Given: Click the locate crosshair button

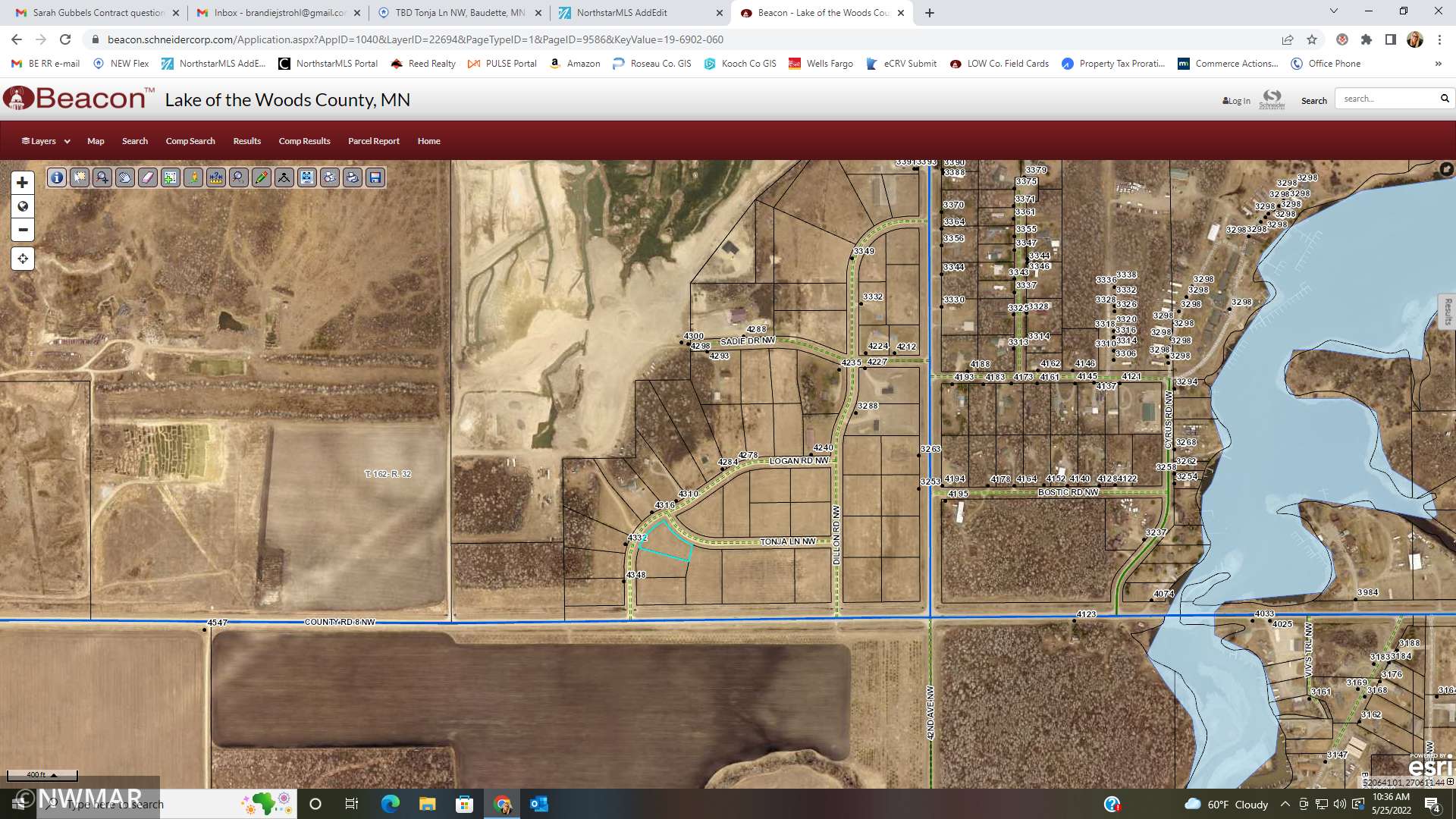Looking at the screenshot, I should pos(23,259).
